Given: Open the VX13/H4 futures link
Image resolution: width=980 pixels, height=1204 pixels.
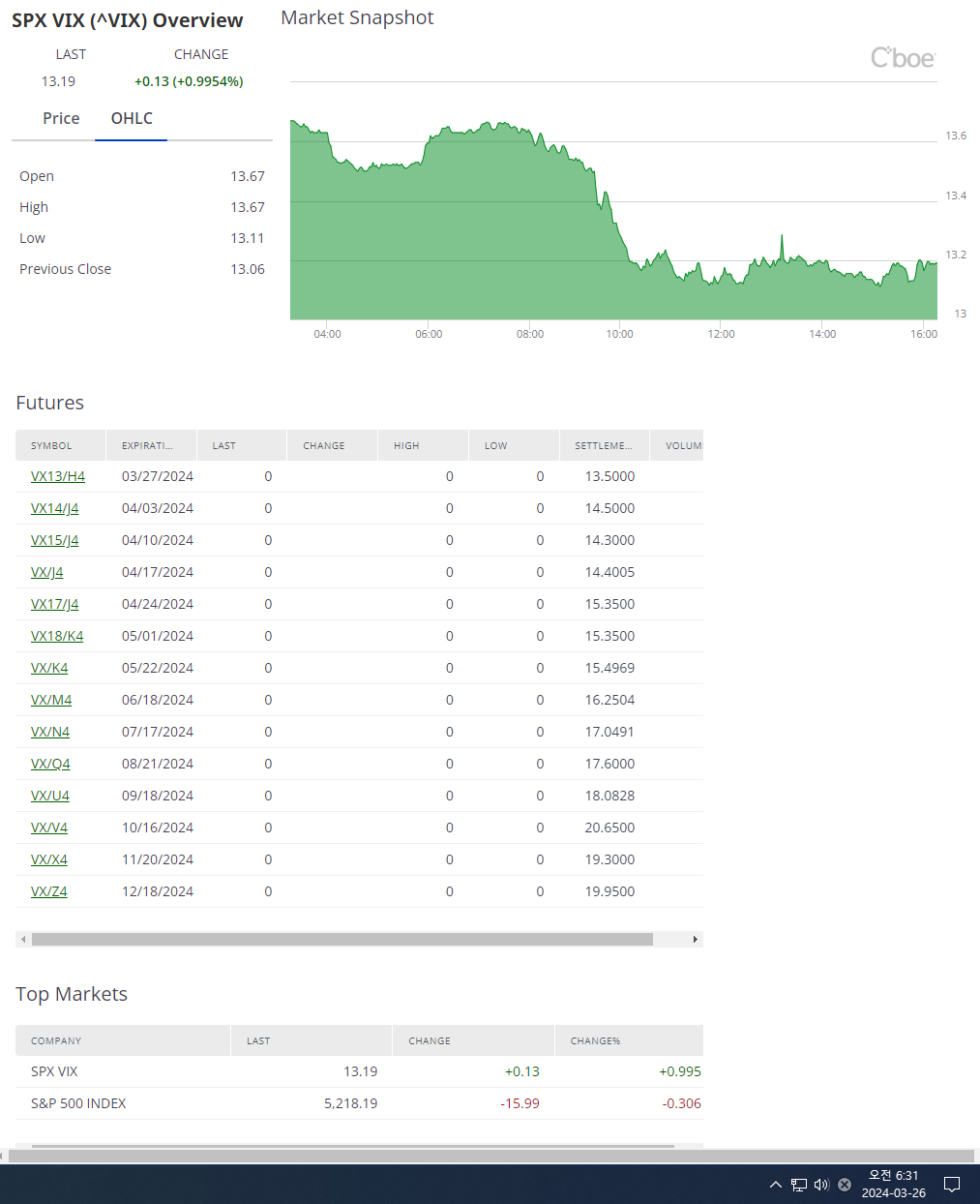Looking at the screenshot, I should 58,476.
